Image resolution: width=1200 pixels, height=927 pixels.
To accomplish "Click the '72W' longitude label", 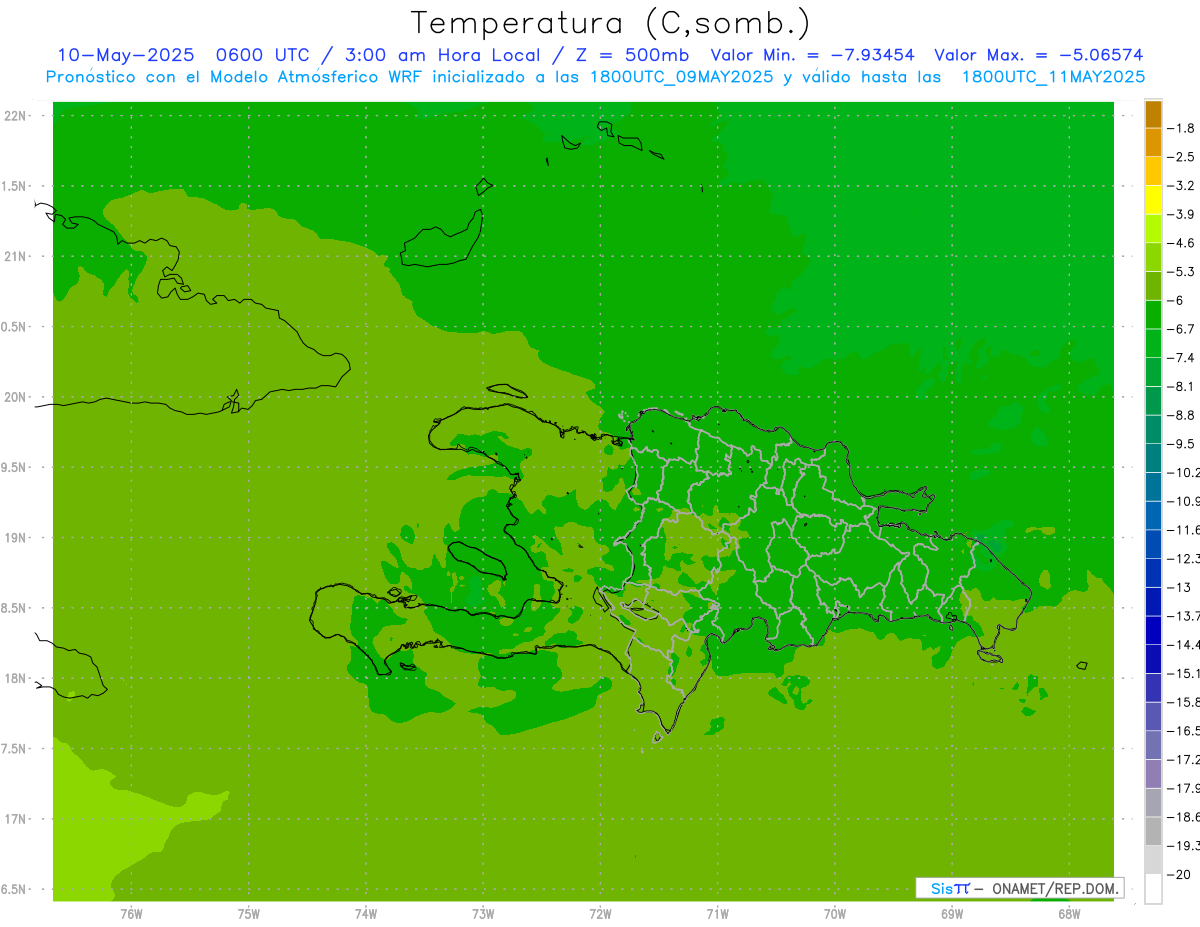I will tap(600, 913).
